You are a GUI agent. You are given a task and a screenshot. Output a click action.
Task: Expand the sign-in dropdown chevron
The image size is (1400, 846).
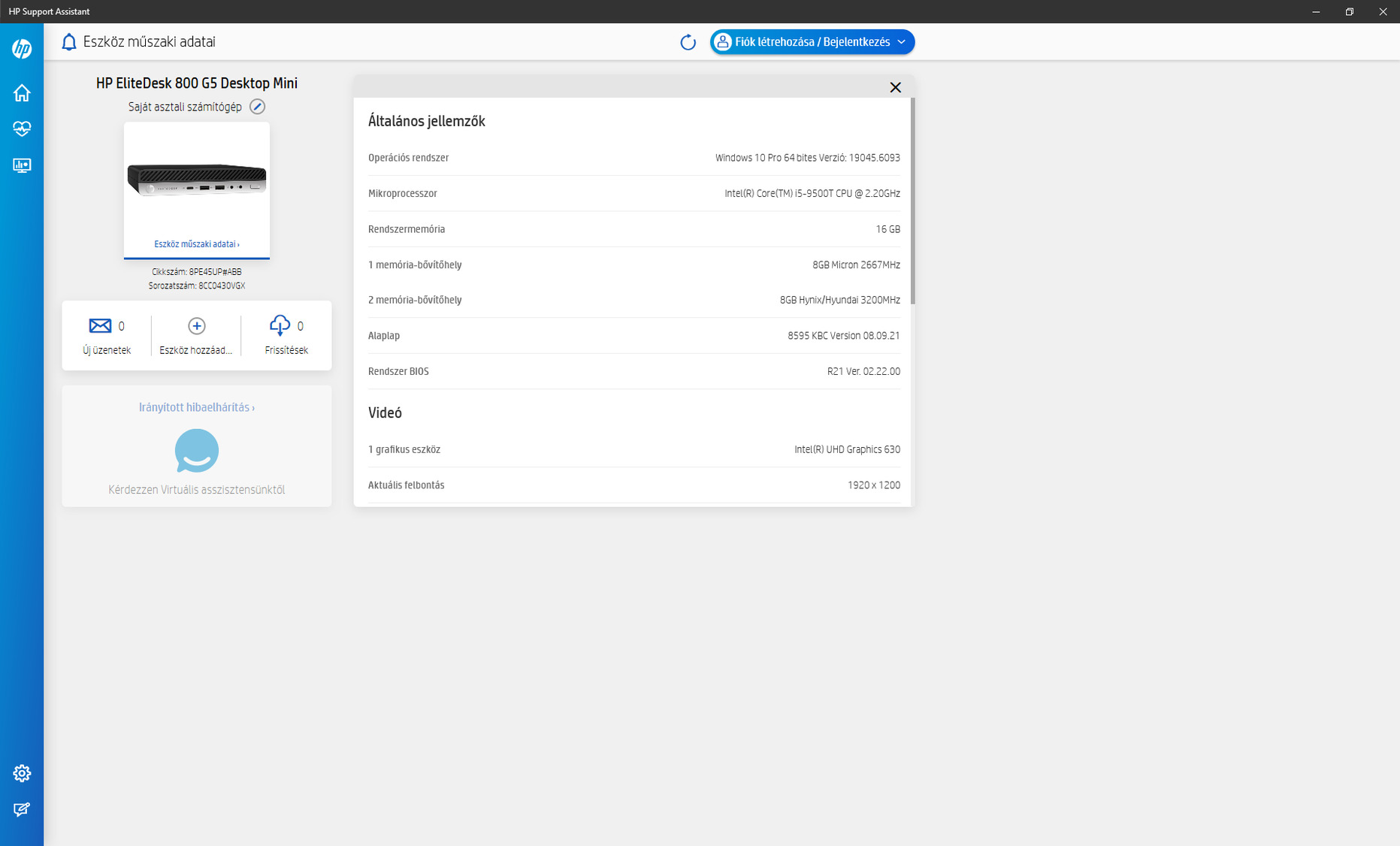901,42
